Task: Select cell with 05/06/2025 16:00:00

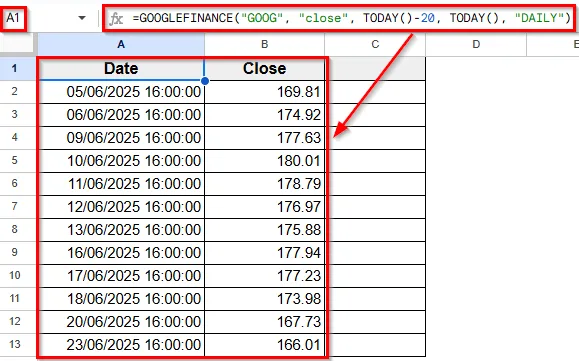Action: (121, 92)
